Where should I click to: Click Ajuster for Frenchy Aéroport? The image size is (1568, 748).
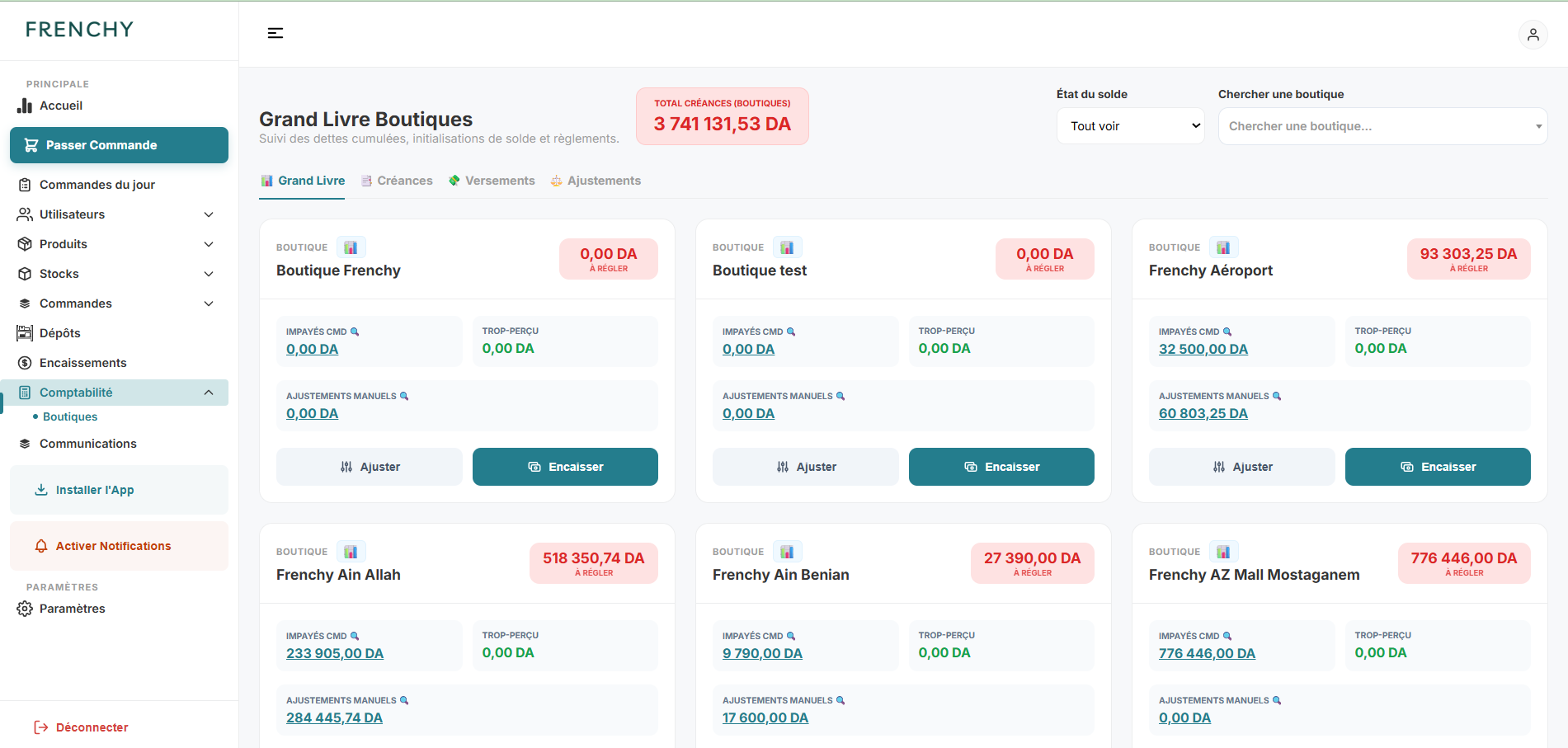(x=1241, y=467)
